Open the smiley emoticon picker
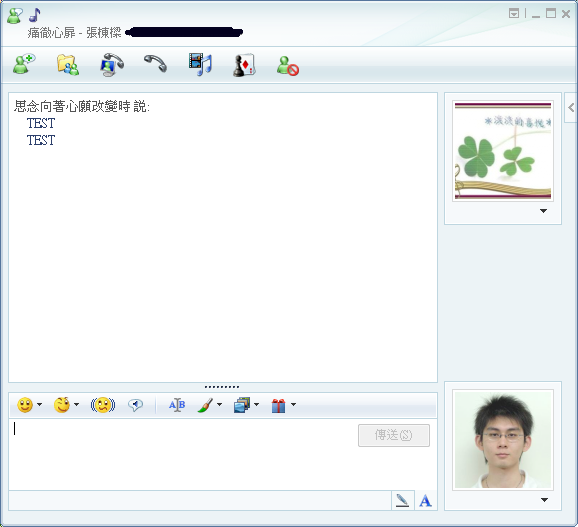The height and width of the screenshot is (527, 578). tap(25, 405)
